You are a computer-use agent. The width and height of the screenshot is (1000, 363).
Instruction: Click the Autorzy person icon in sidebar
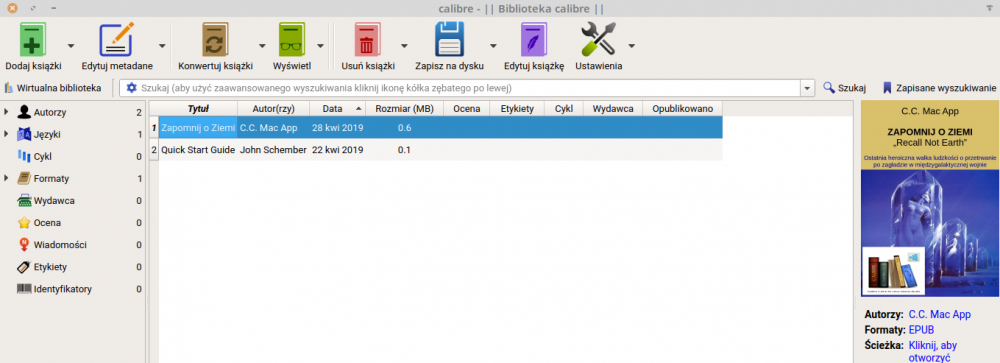(24, 112)
